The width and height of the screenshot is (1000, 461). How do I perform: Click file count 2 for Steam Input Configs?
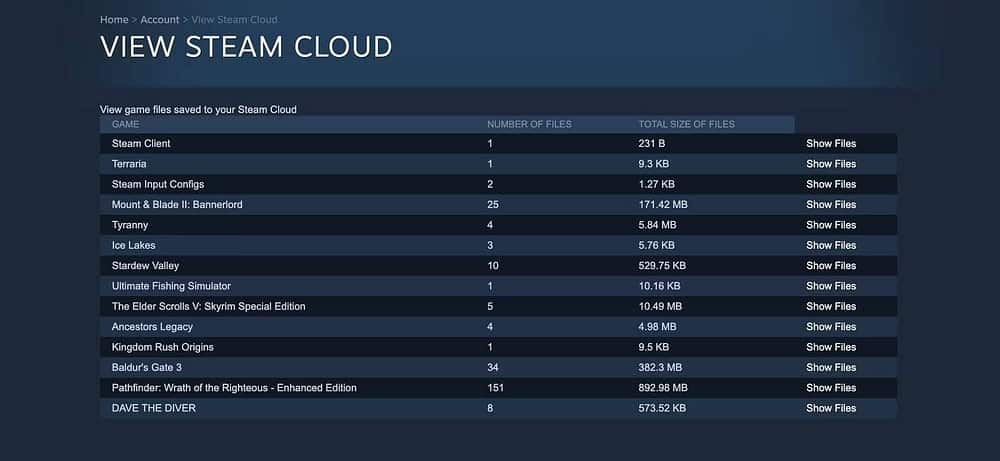490,184
